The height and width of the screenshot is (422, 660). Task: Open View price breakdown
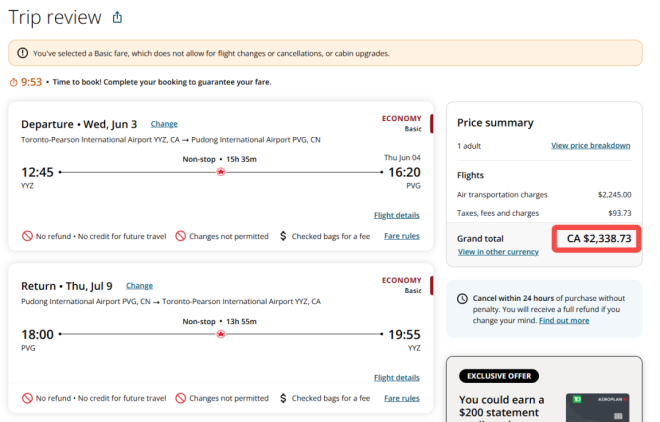[590, 145]
